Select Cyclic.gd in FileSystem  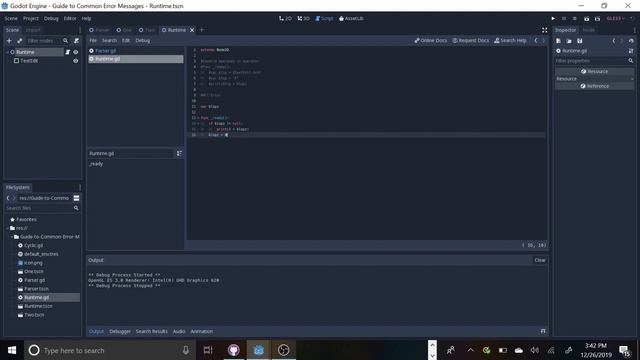pos(33,246)
